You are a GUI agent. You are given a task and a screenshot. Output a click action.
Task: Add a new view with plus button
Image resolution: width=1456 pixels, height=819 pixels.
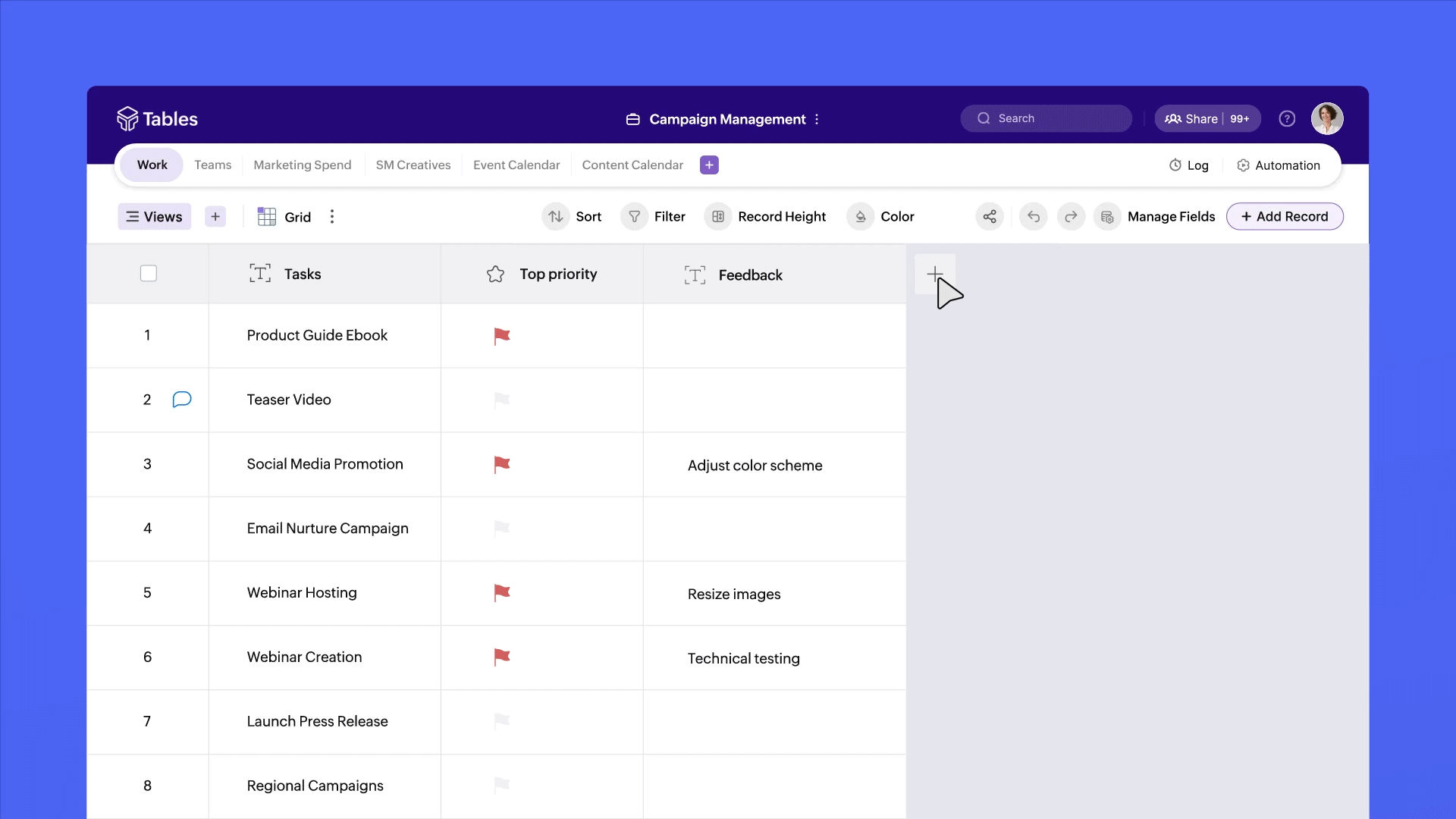215,217
